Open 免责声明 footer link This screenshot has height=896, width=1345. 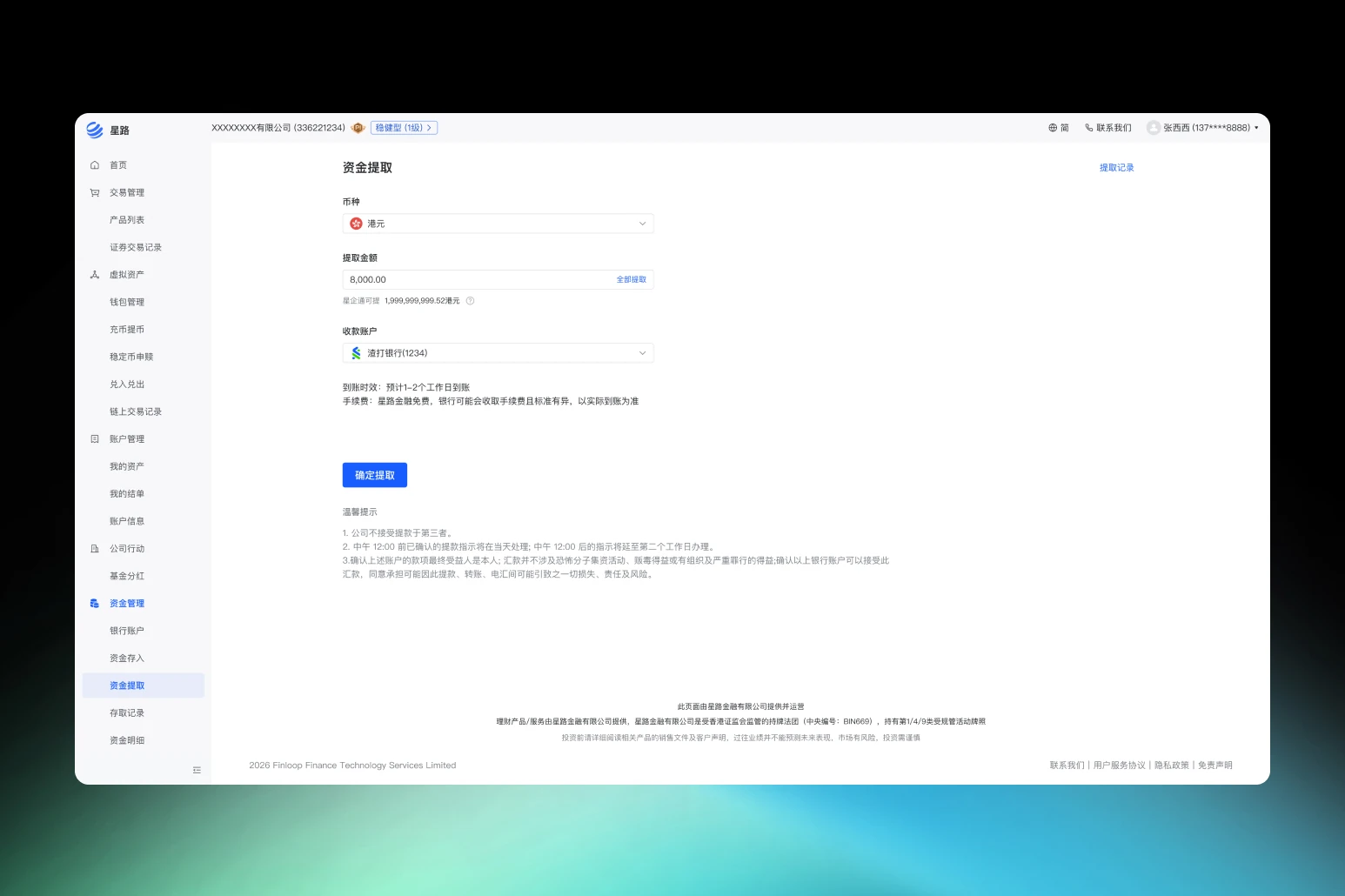(x=1215, y=766)
